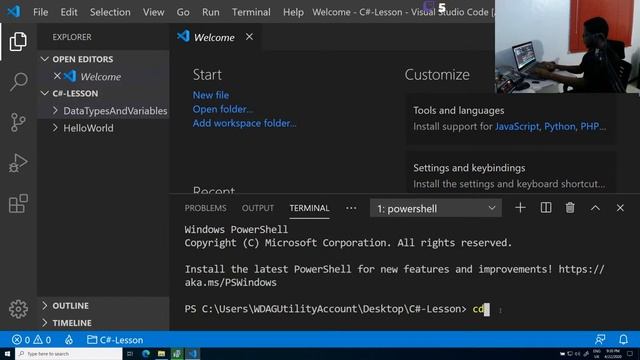This screenshot has width=640, height=360.
Task: Open the Manage gear settings icon
Action: [x=18, y=309]
